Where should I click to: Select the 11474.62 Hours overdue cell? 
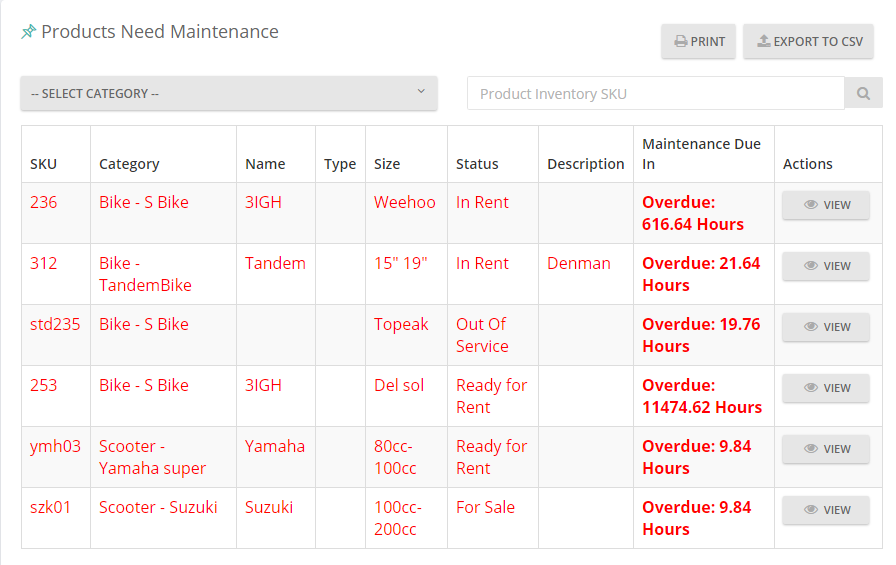coord(703,396)
